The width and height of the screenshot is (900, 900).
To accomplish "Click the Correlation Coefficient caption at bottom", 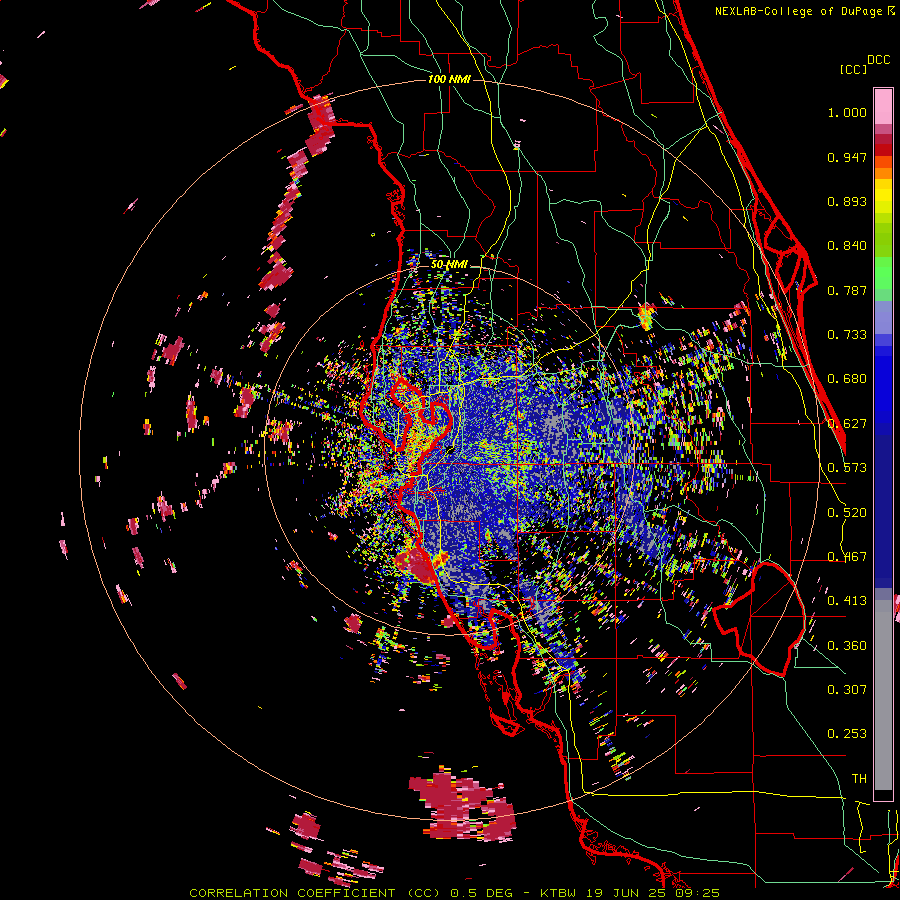I will point(454,893).
